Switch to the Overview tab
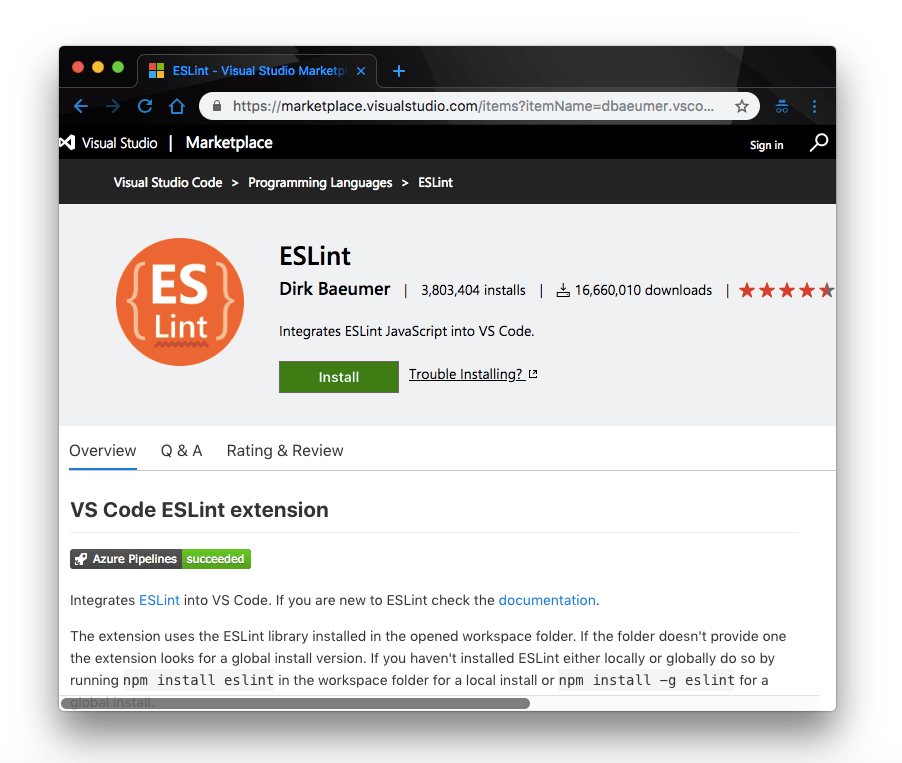The image size is (902, 763). click(103, 451)
